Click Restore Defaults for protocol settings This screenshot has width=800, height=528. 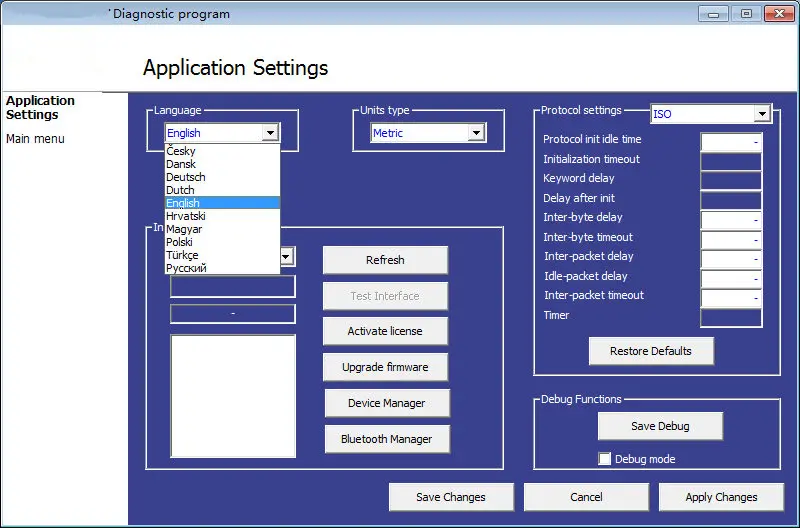(651, 351)
